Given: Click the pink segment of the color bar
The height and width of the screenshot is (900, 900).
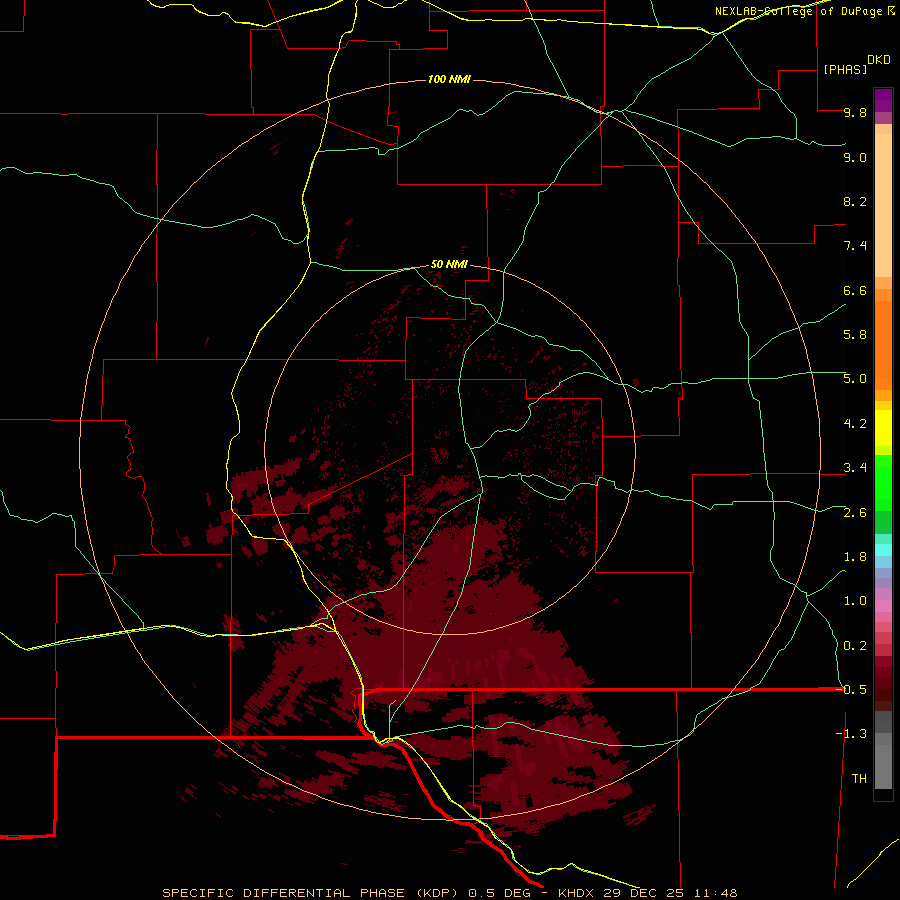Looking at the screenshot, I should coord(883,606).
